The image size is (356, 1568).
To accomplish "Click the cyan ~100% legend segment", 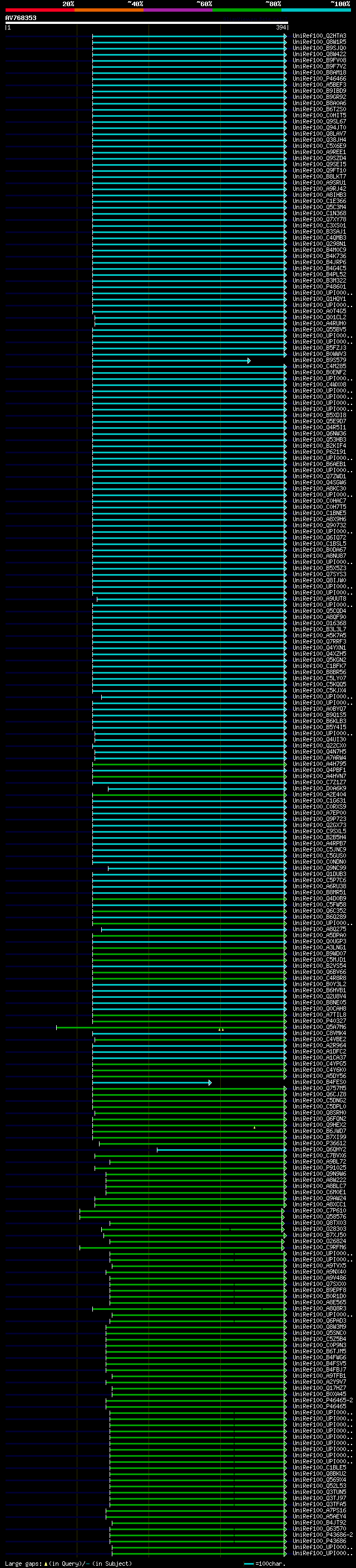I will 316,10.
